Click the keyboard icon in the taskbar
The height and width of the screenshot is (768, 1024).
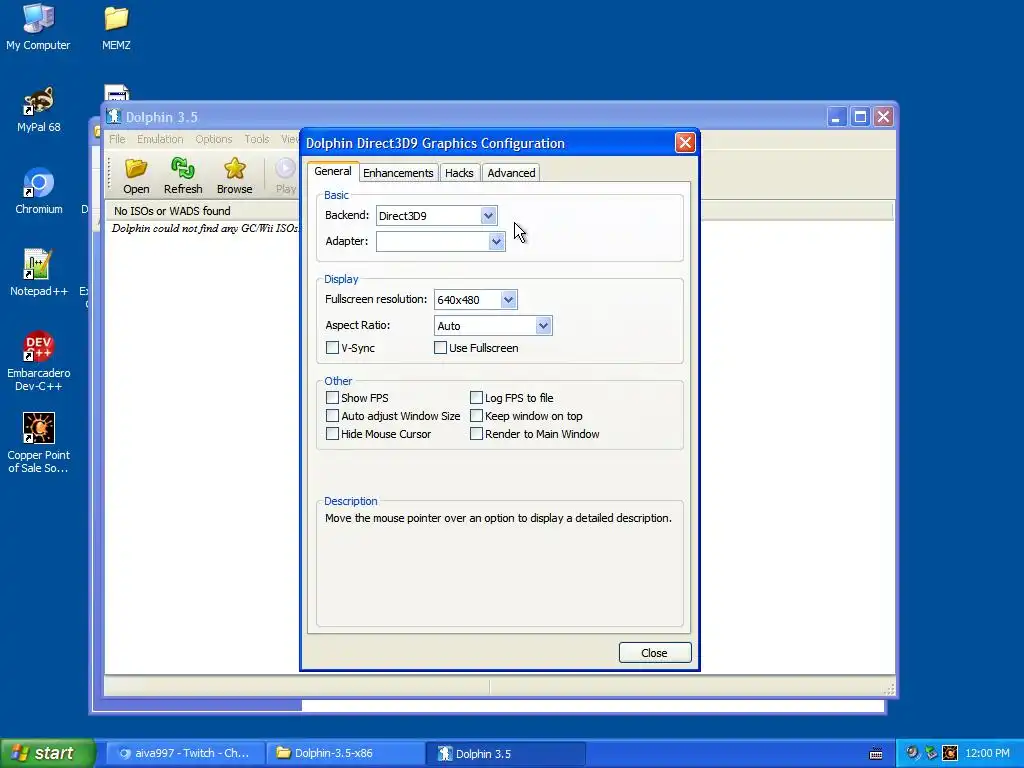tap(876, 754)
